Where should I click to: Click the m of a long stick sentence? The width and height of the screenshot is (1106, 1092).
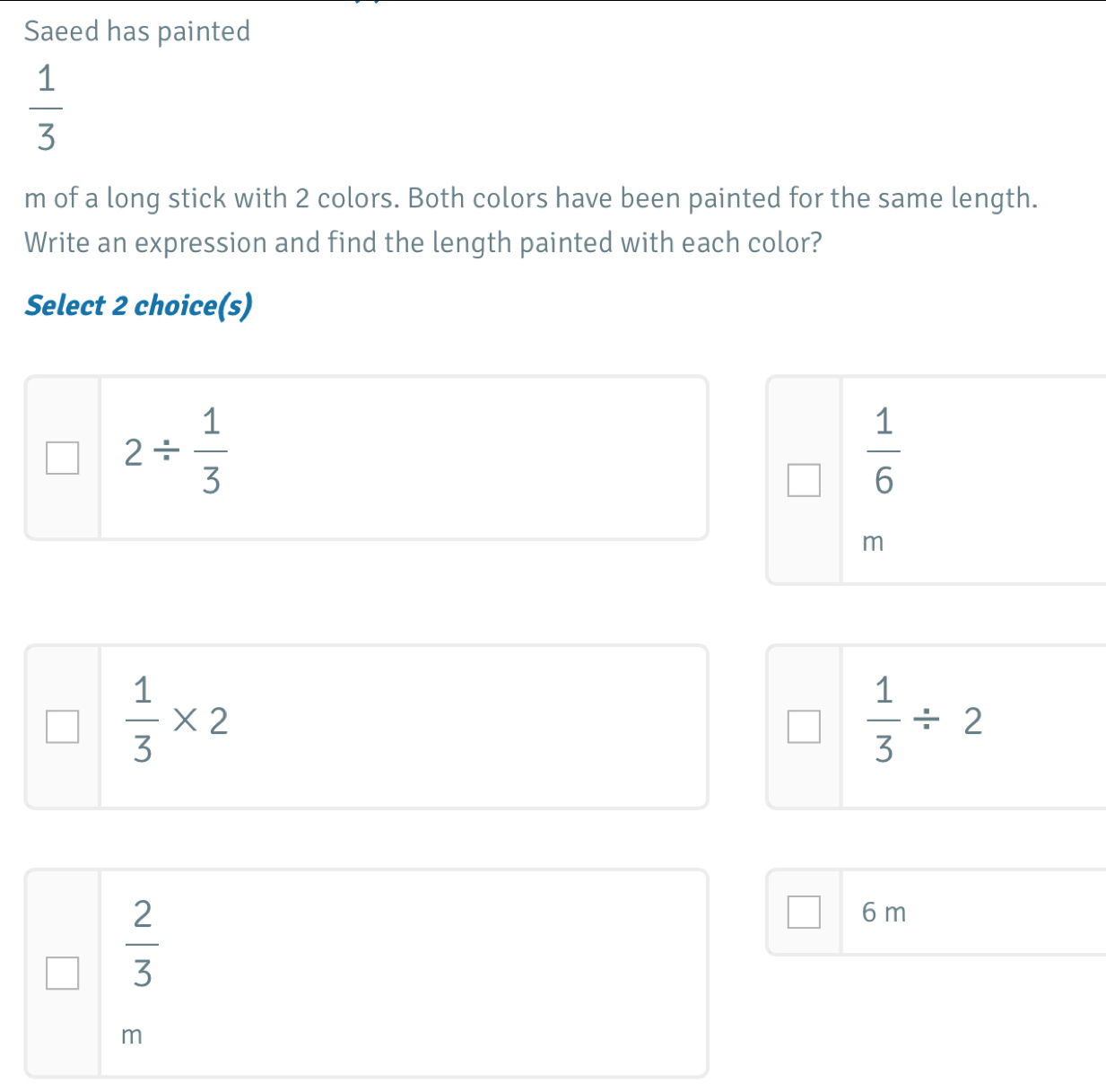pyautogui.click(x=531, y=198)
